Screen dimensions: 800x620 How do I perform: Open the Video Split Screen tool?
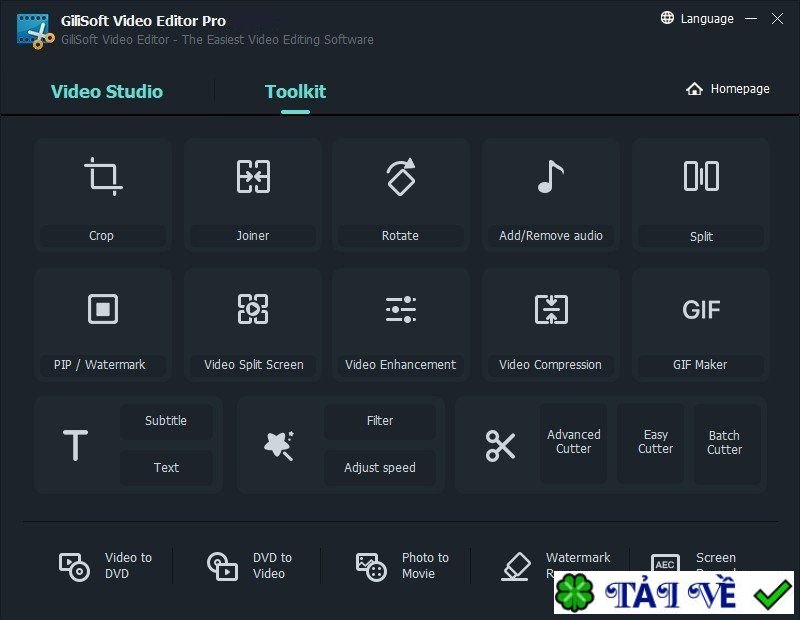[x=252, y=324]
